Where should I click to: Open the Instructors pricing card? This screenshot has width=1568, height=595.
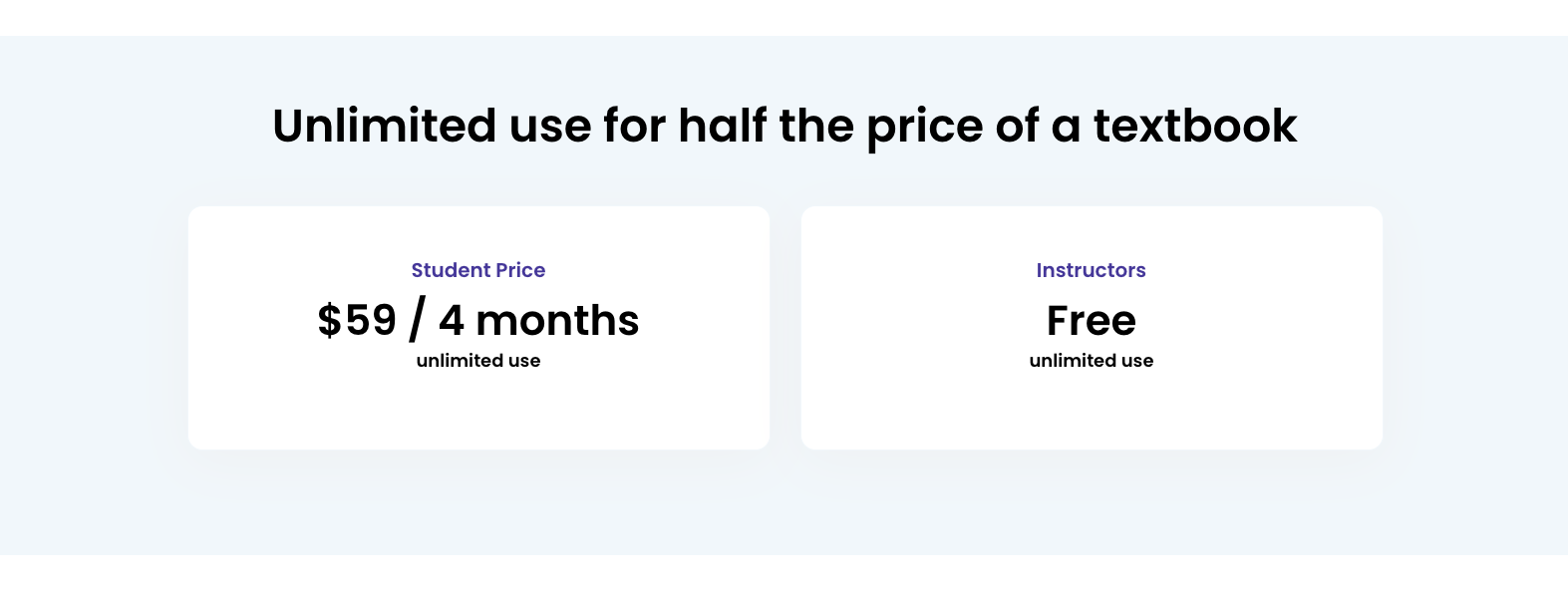[1092, 328]
